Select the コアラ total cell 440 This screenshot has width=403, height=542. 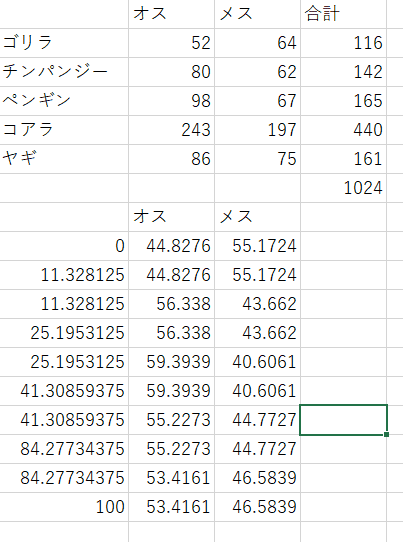(344, 130)
